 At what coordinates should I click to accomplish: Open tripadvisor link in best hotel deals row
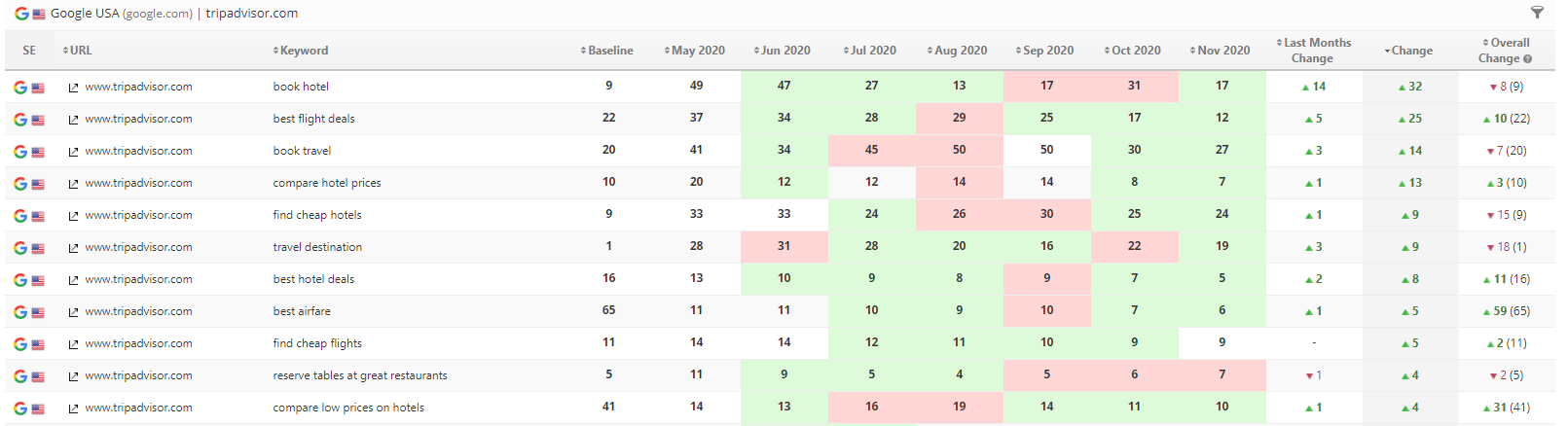point(138,279)
